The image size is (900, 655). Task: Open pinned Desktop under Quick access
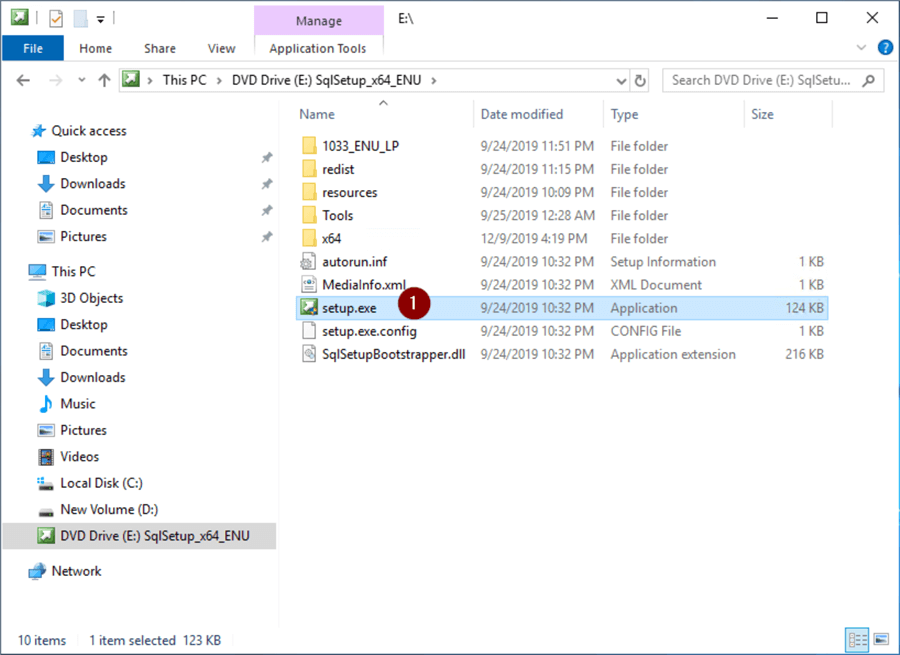84,157
